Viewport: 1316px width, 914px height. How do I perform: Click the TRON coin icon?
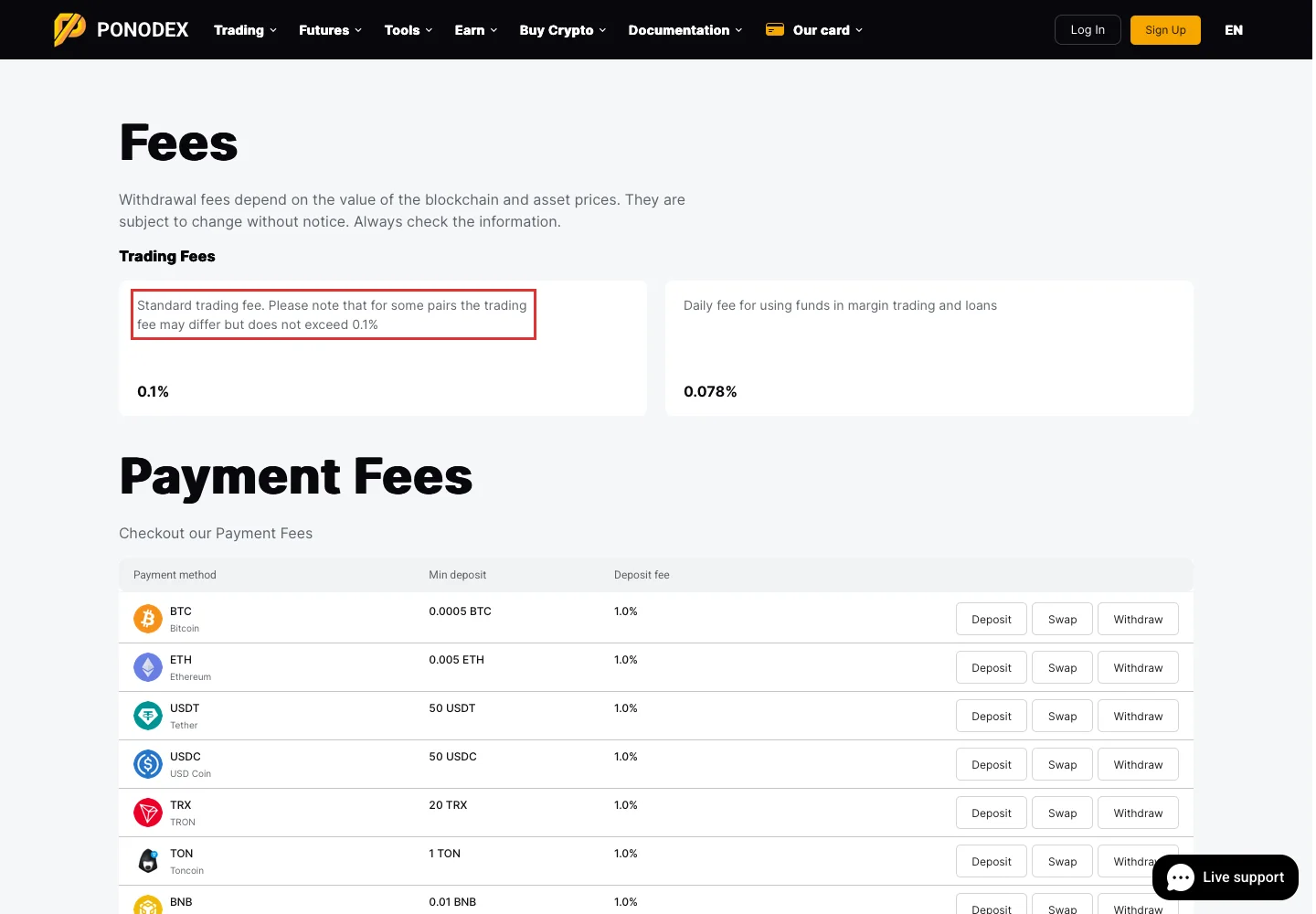pos(148,813)
